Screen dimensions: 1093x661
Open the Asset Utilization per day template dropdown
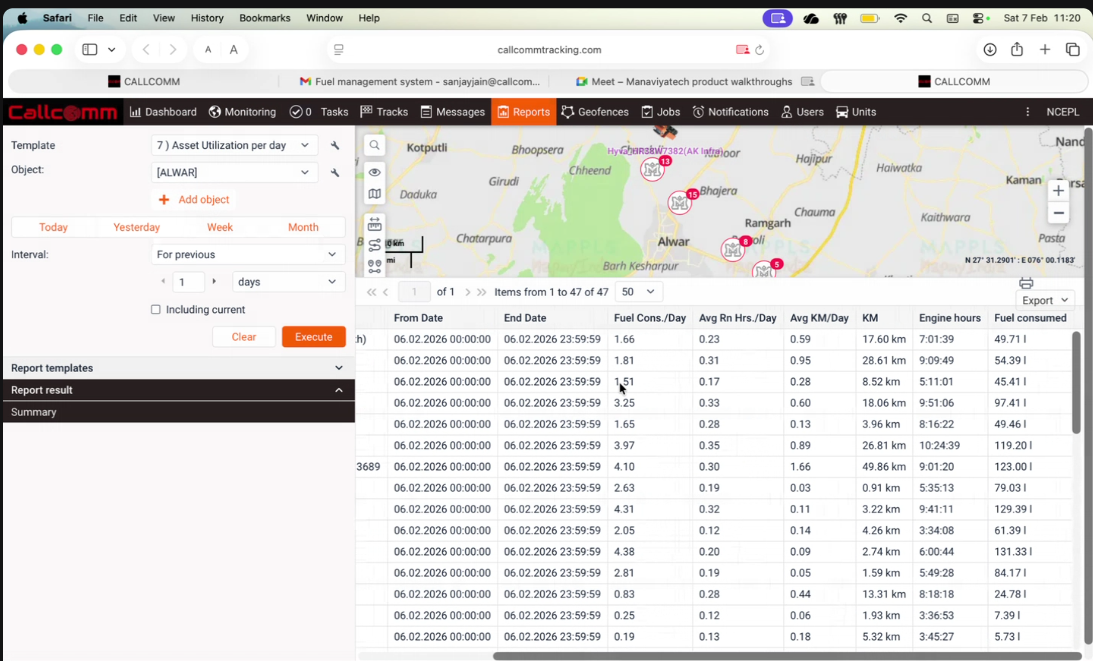click(x=233, y=145)
